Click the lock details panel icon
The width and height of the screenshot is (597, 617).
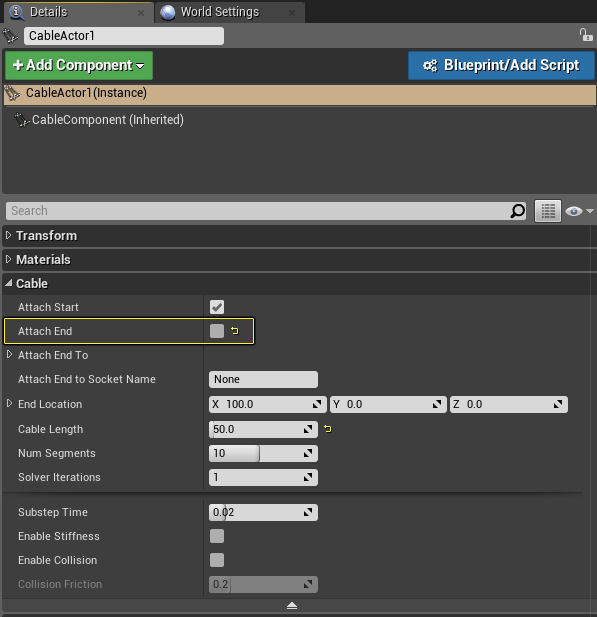pos(586,35)
